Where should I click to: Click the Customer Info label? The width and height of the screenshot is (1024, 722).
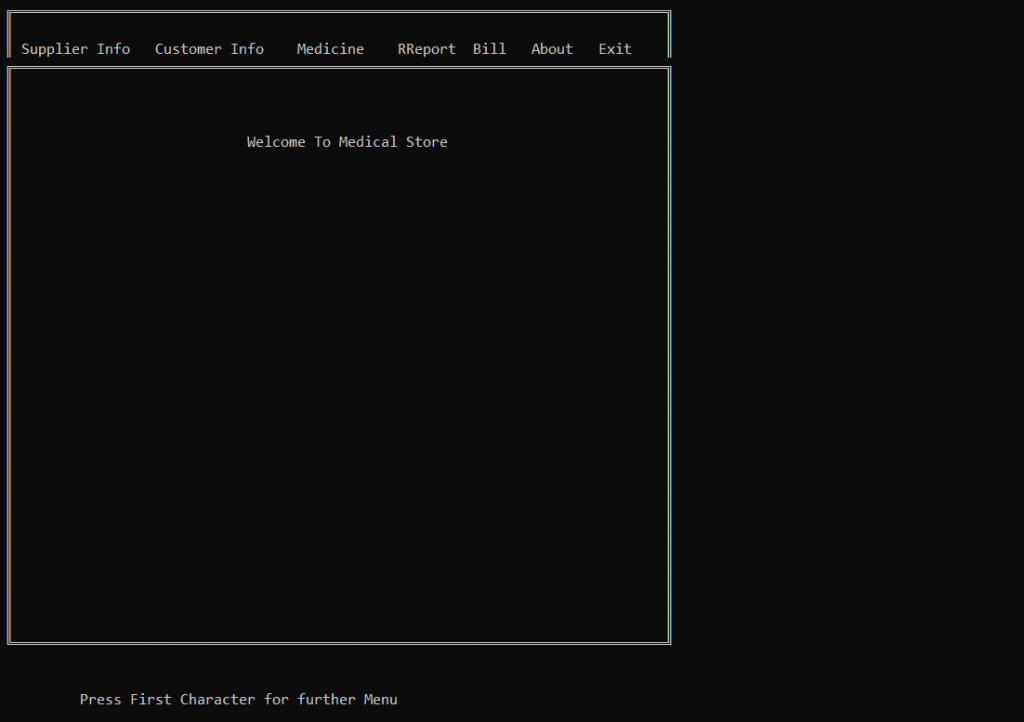[x=209, y=48]
